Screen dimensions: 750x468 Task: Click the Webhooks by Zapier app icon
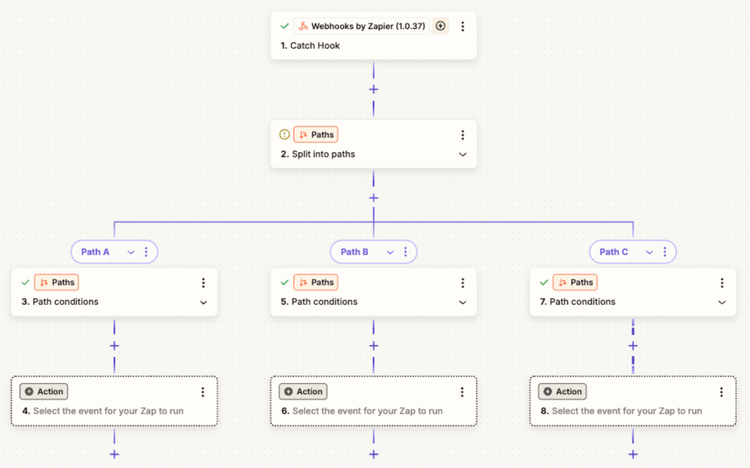point(303,26)
